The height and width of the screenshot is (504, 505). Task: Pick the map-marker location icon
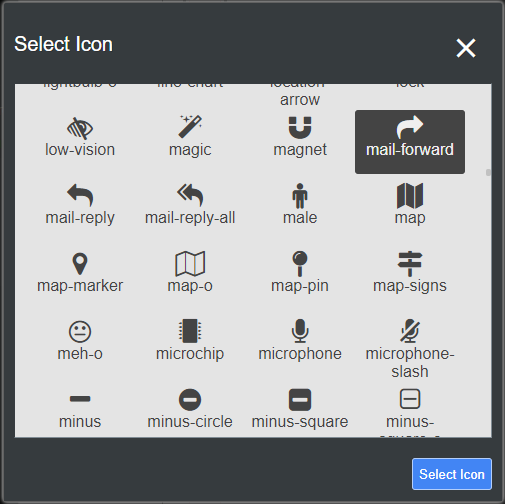(x=80, y=264)
